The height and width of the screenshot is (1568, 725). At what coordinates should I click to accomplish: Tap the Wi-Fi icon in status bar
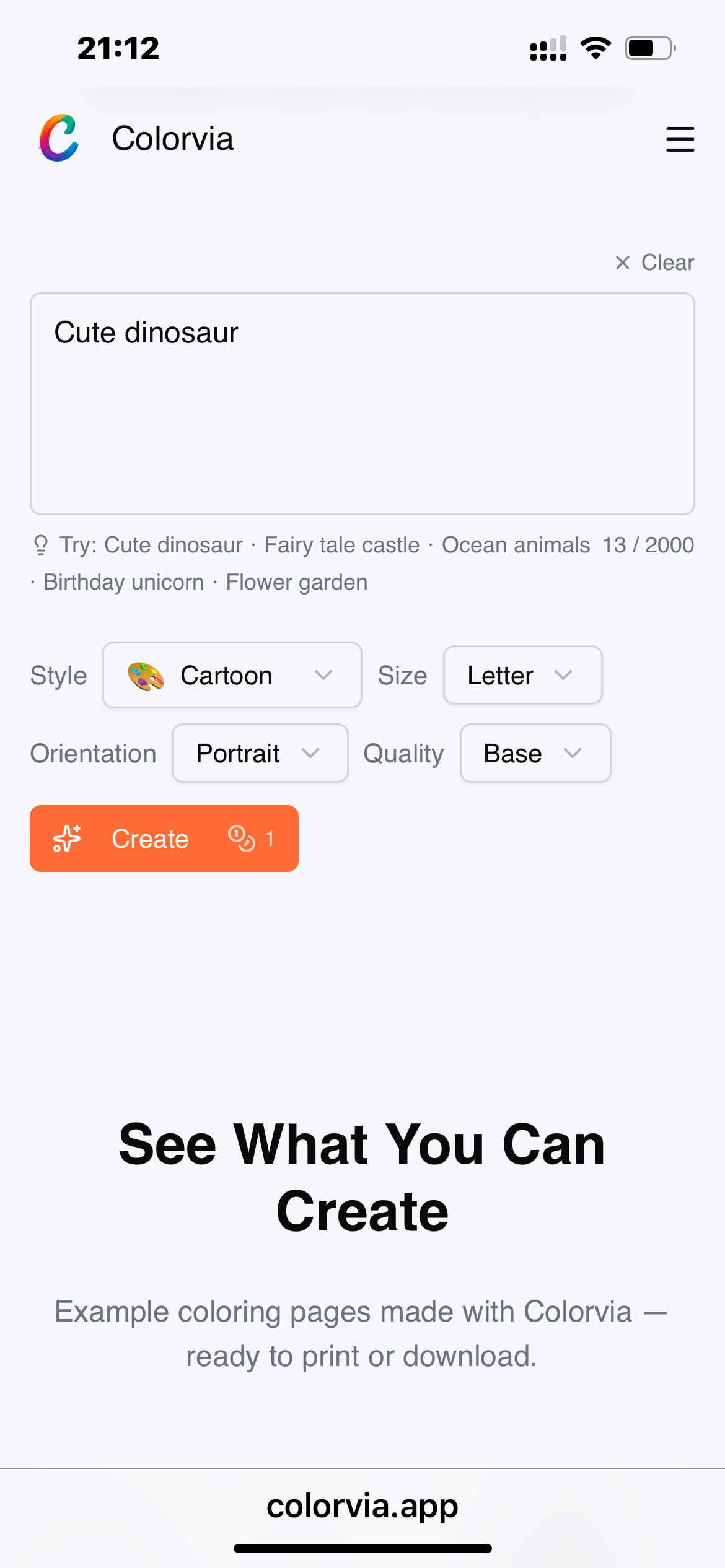point(595,48)
